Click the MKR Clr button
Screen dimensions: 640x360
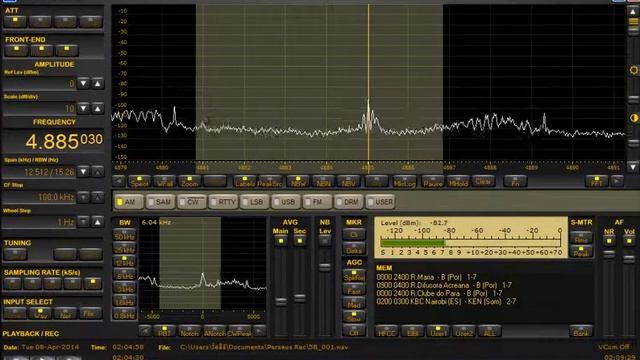click(354, 235)
